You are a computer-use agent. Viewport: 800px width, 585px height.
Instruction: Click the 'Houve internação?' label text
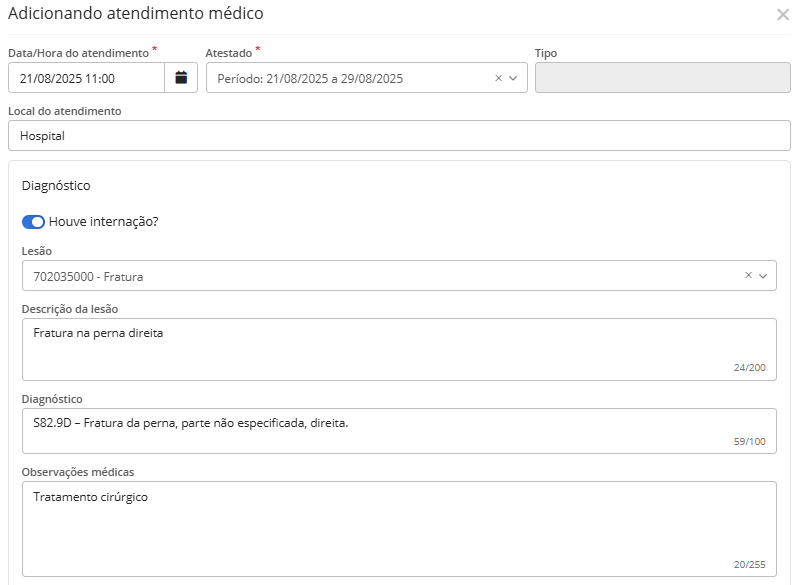tap(103, 222)
